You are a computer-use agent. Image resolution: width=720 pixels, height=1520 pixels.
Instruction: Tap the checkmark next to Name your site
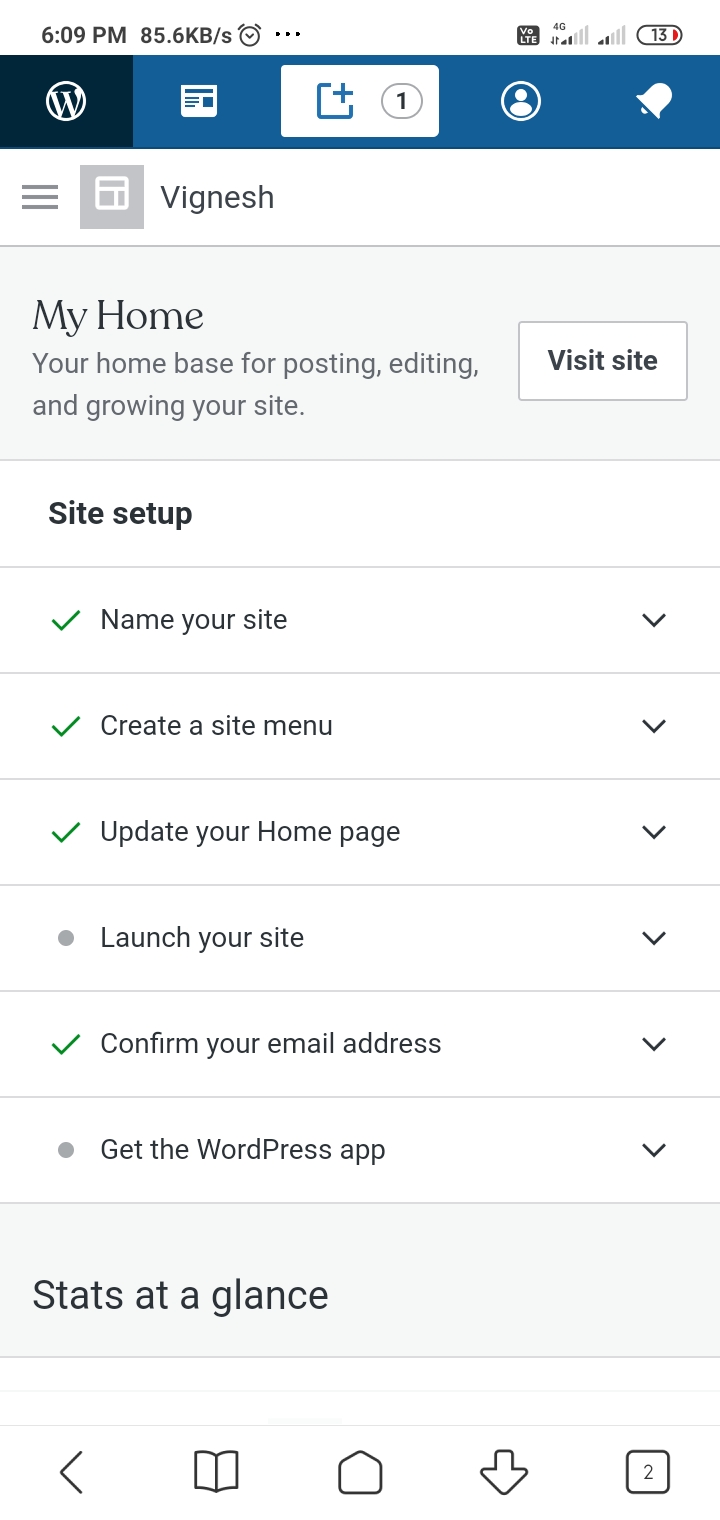click(65, 620)
